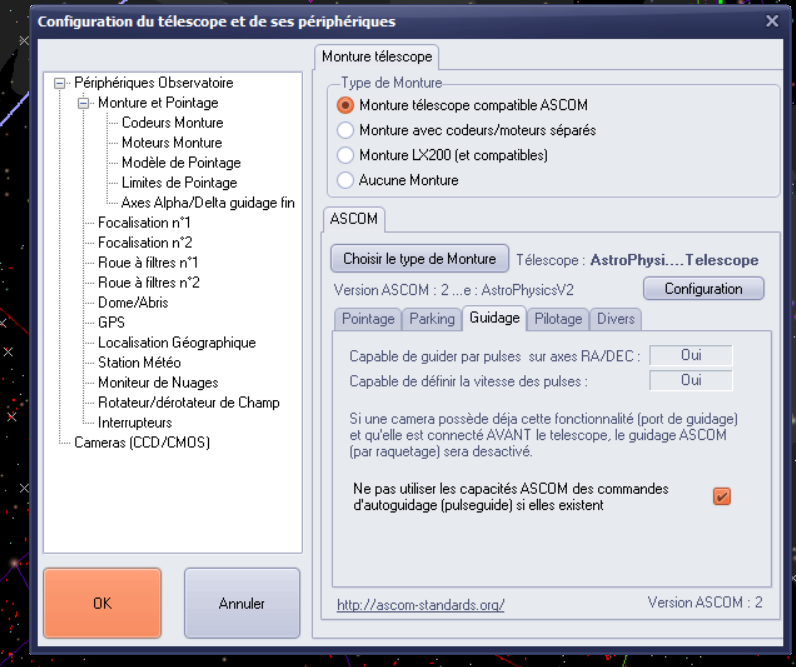Open the Divers tab

point(616,319)
